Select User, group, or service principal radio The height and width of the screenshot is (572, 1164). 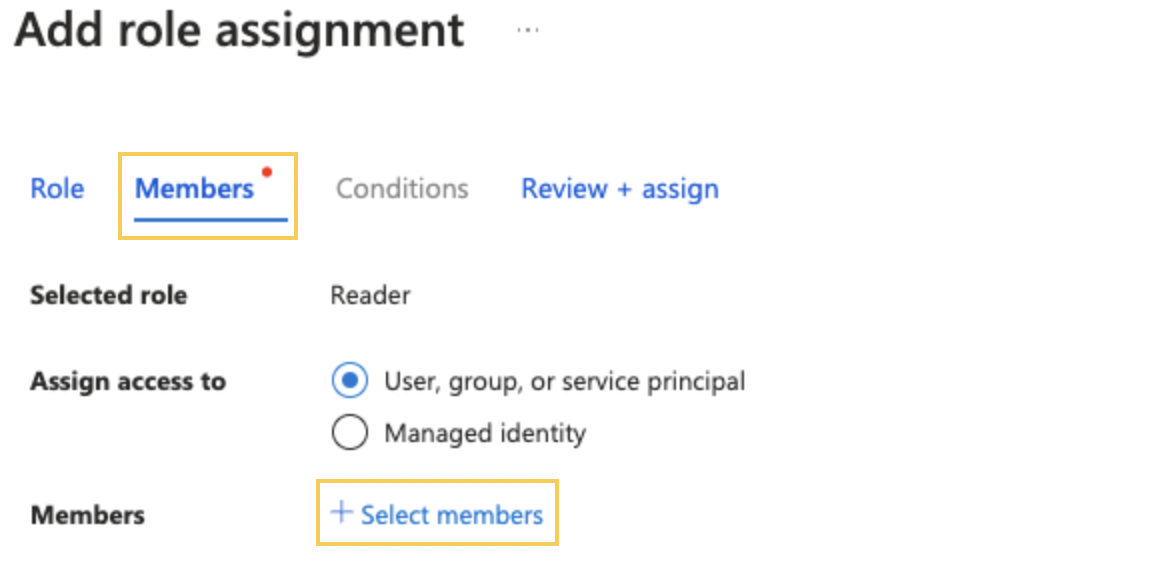point(350,381)
